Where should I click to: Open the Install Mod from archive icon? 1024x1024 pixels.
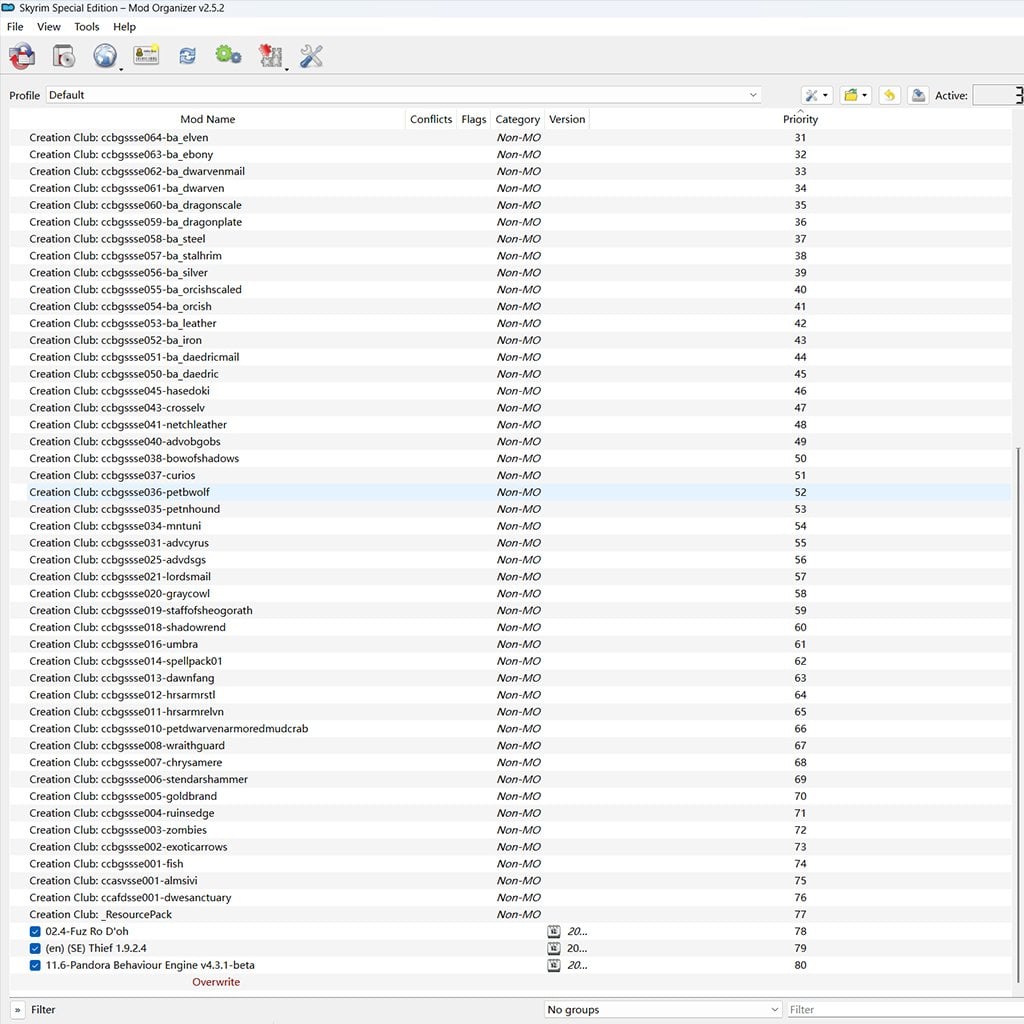point(63,56)
